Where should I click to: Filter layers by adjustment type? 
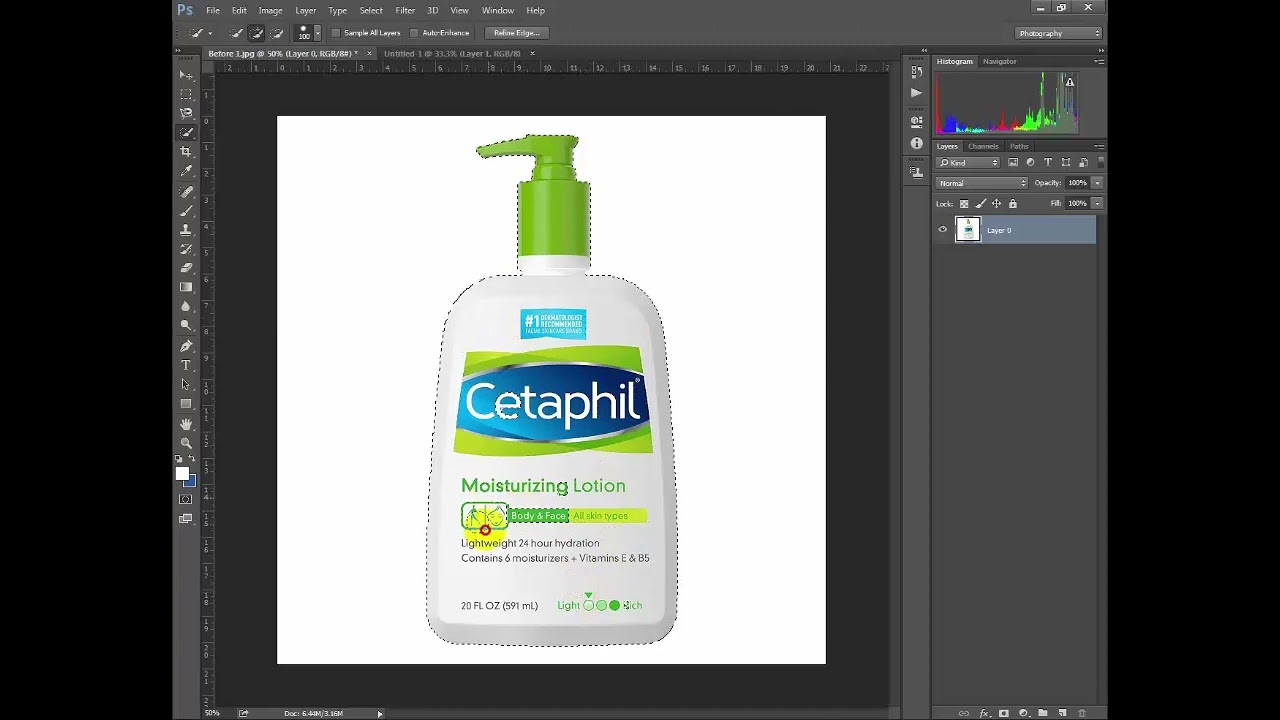(x=1031, y=163)
